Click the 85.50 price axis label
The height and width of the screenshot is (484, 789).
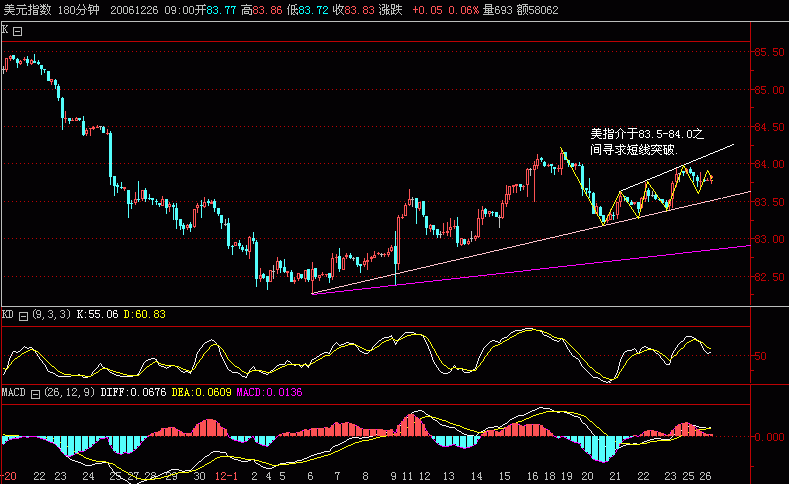pos(769,52)
